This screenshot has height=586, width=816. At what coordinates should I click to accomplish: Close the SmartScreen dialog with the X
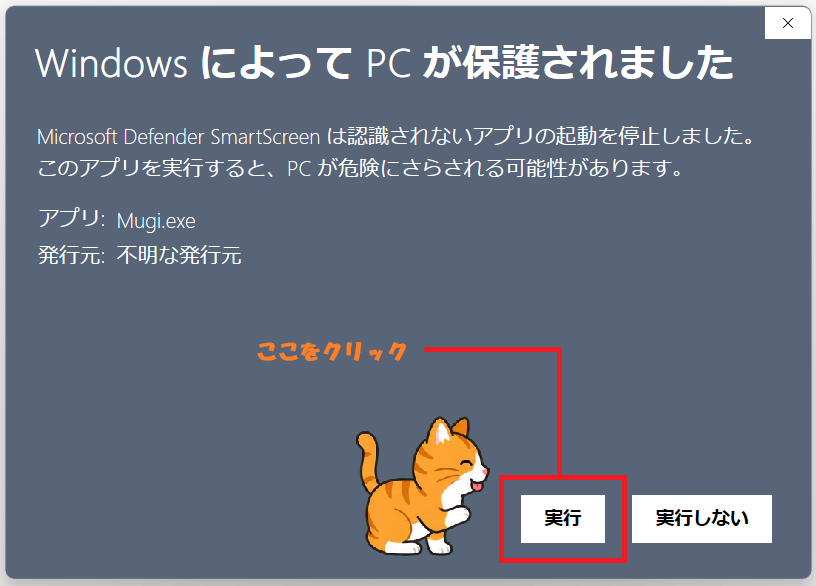pos(787,23)
